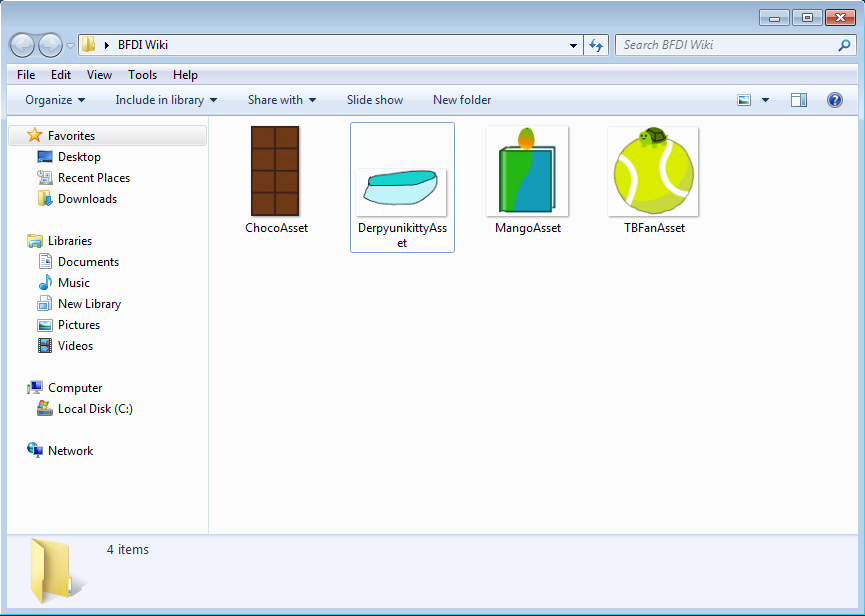Open the ChocoAsset chocolate bar image
The height and width of the screenshot is (616, 865).
[276, 171]
